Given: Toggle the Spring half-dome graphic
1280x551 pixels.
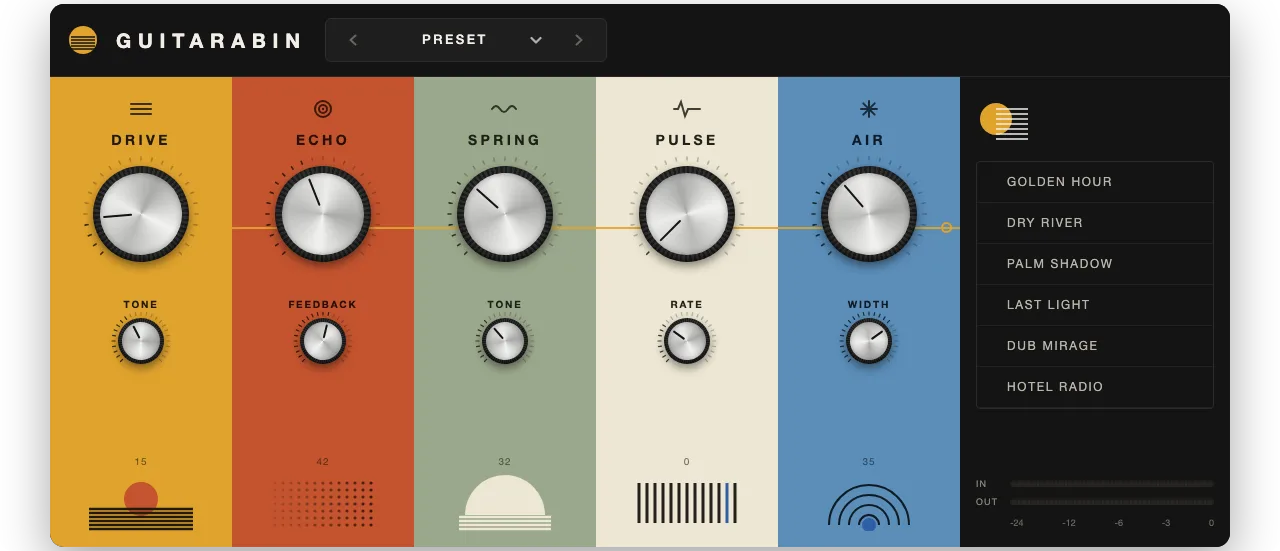Looking at the screenshot, I should point(504,502).
